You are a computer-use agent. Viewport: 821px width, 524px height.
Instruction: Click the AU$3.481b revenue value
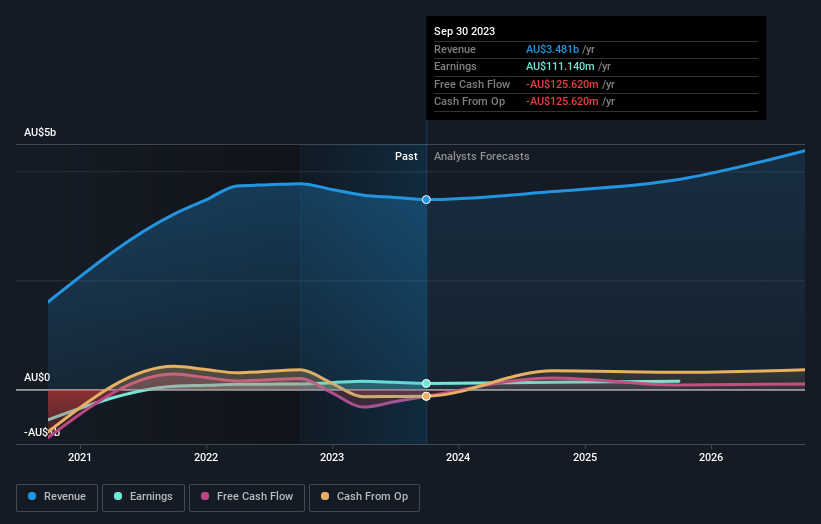coord(552,49)
